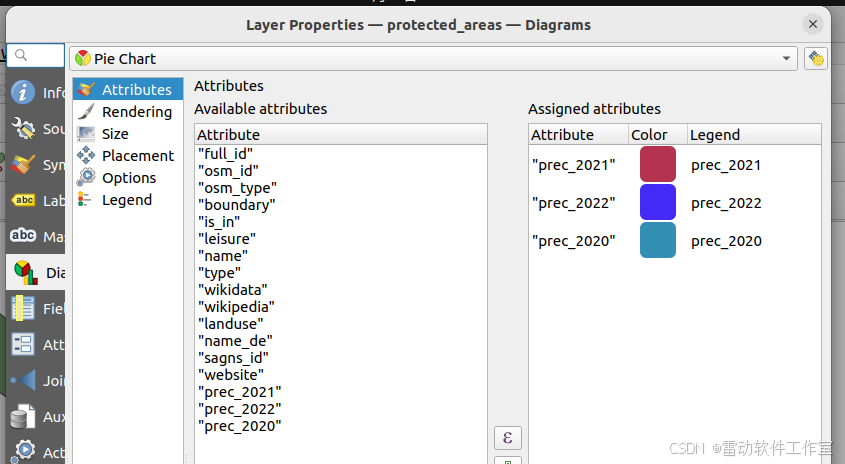Open the Pie Chart diagram type dropdown
This screenshot has width=845, height=464.
pos(433,58)
